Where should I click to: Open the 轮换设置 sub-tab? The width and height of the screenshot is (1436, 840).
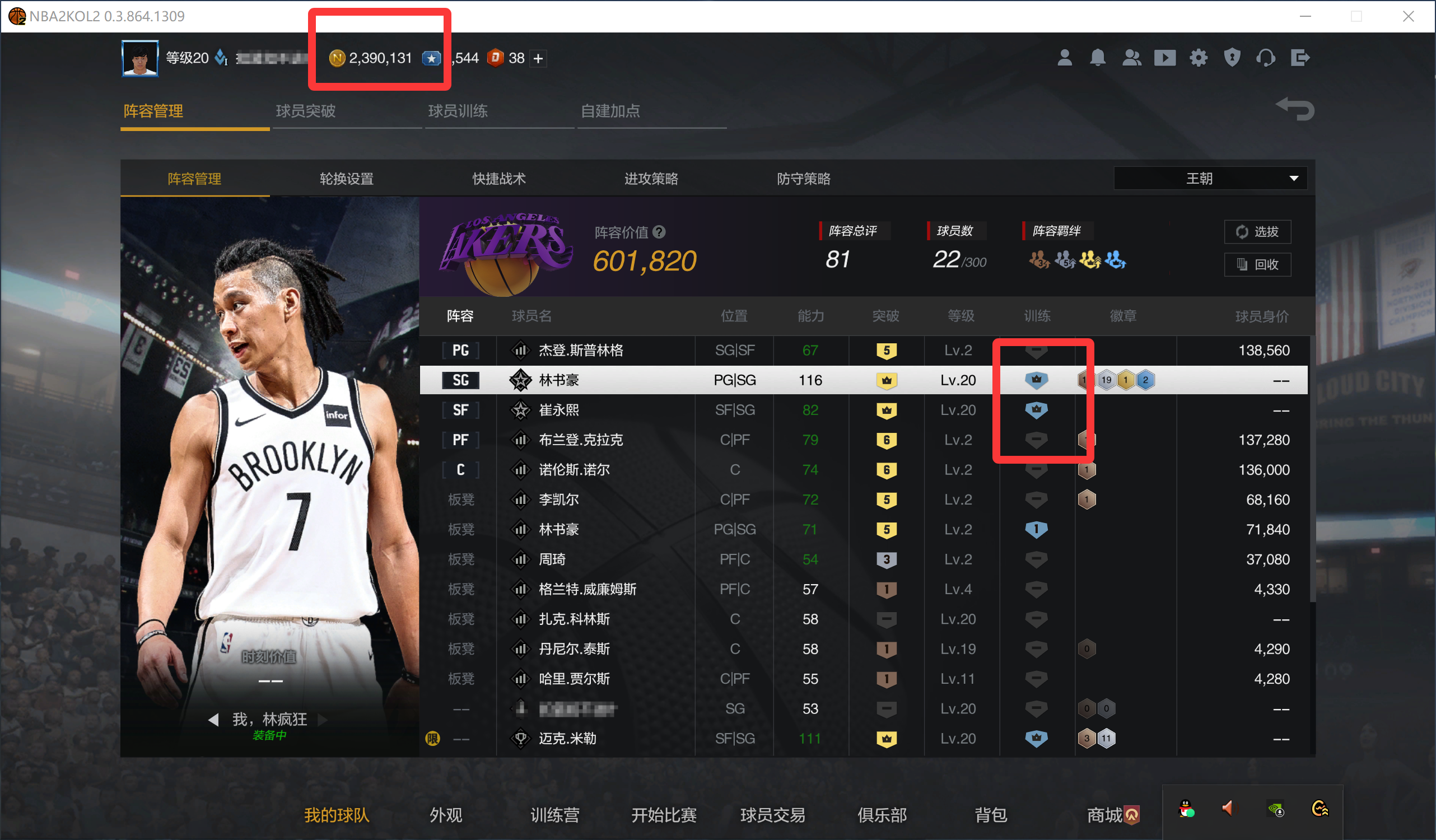(347, 179)
